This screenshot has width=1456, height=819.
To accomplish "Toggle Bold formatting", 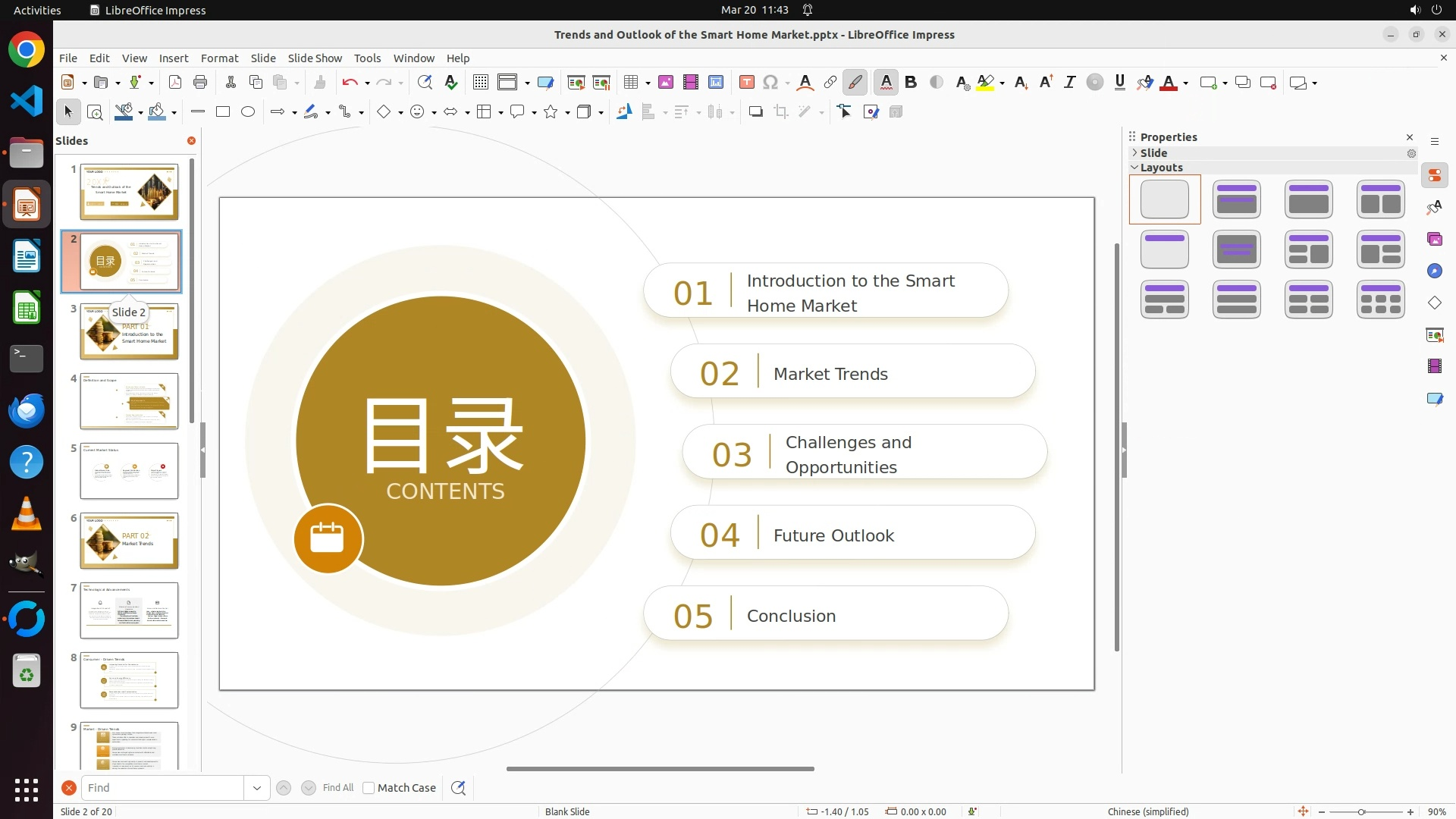I will point(911,83).
